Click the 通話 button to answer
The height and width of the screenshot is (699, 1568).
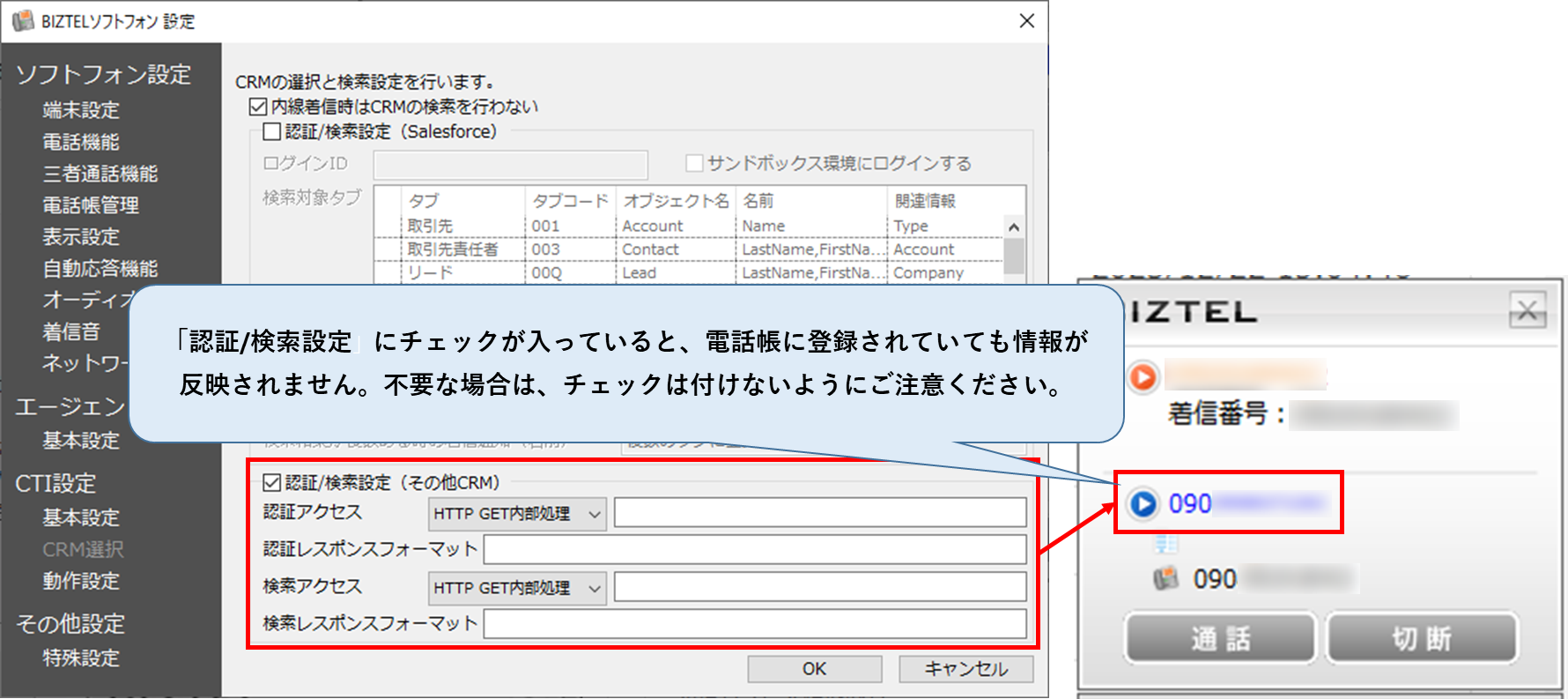point(1220,638)
